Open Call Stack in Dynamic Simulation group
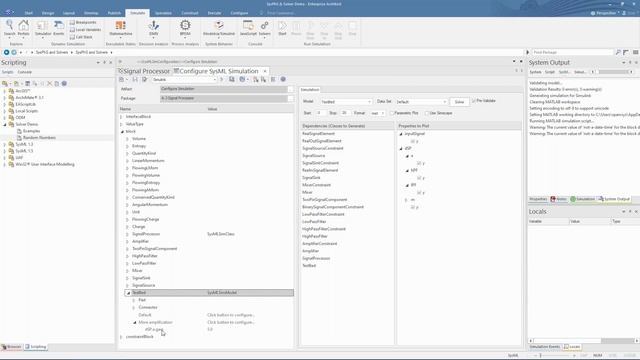The image size is (640, 360). (x=81, y=37)
